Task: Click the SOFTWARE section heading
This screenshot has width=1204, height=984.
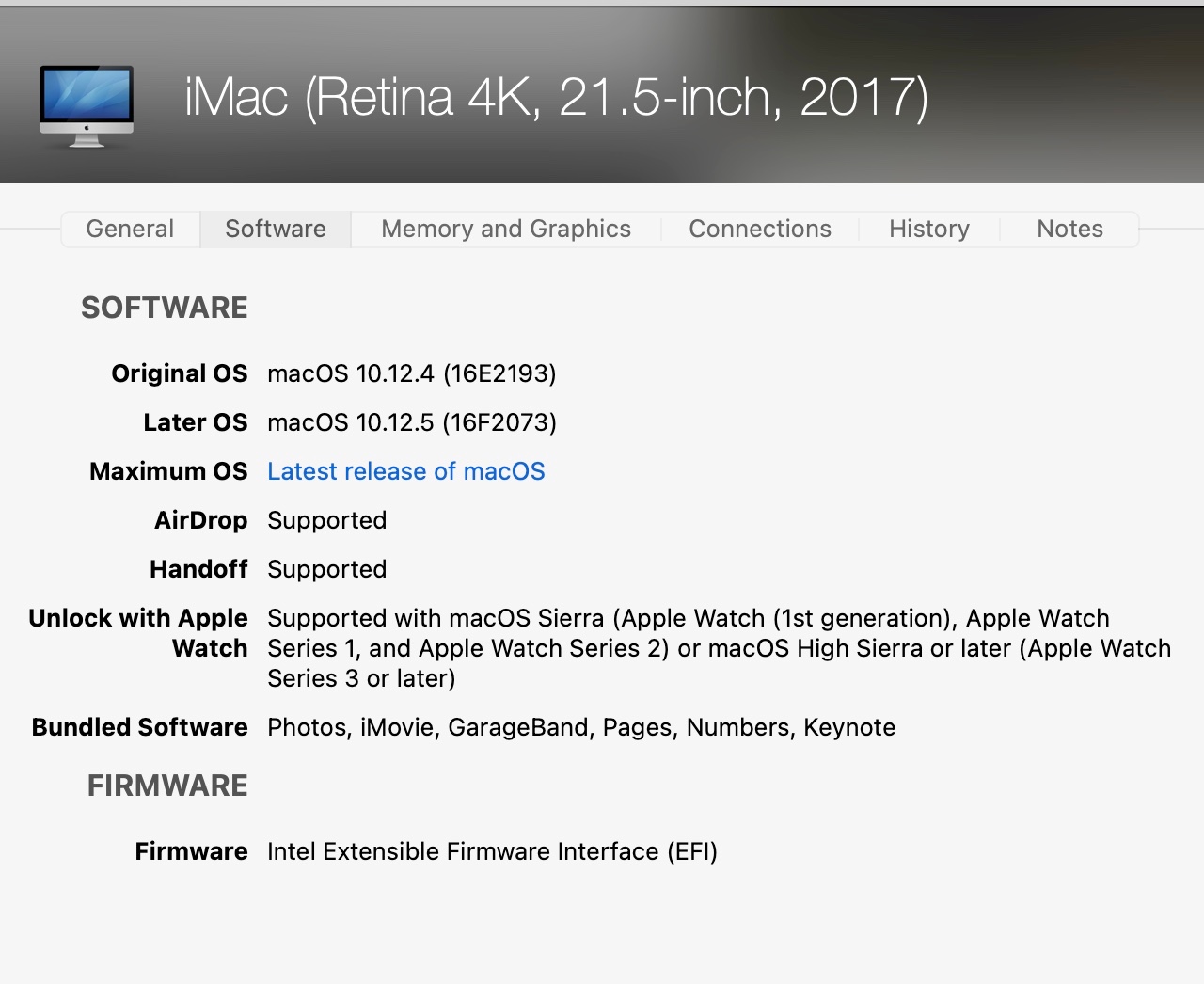Action: pos(165,308)
